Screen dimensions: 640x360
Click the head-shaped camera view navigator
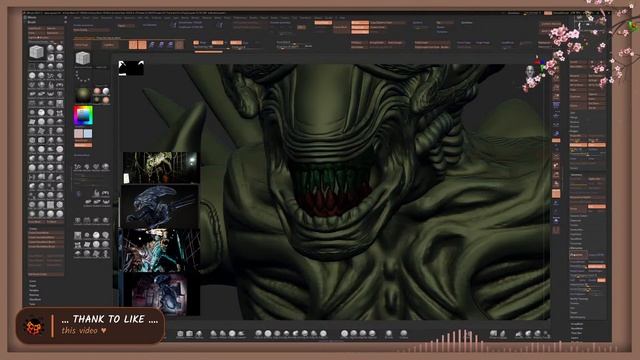coord(530,72)
